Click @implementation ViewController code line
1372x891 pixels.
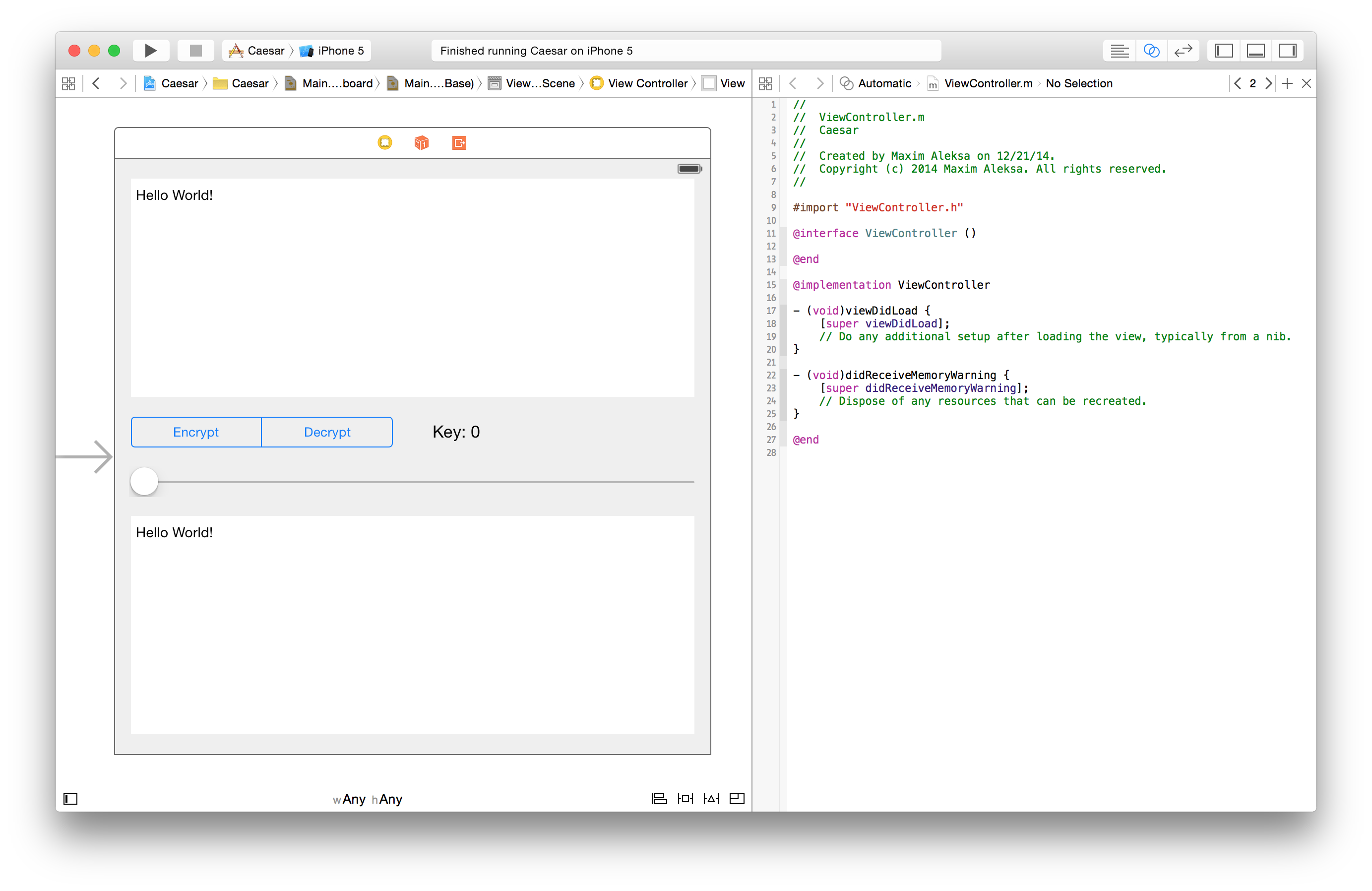click(x=891, y=285)
